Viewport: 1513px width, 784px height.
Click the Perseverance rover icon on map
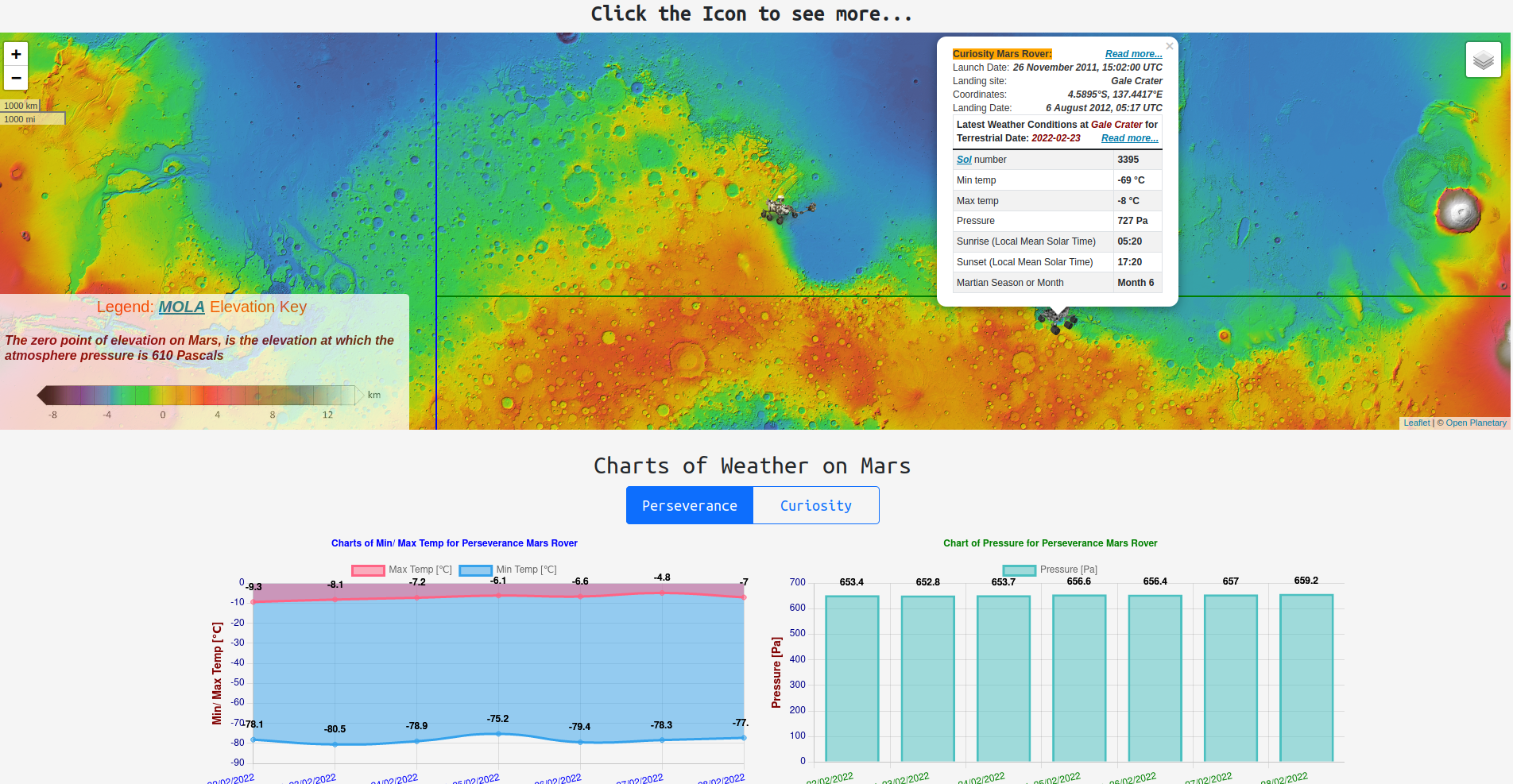click(787, 209)
